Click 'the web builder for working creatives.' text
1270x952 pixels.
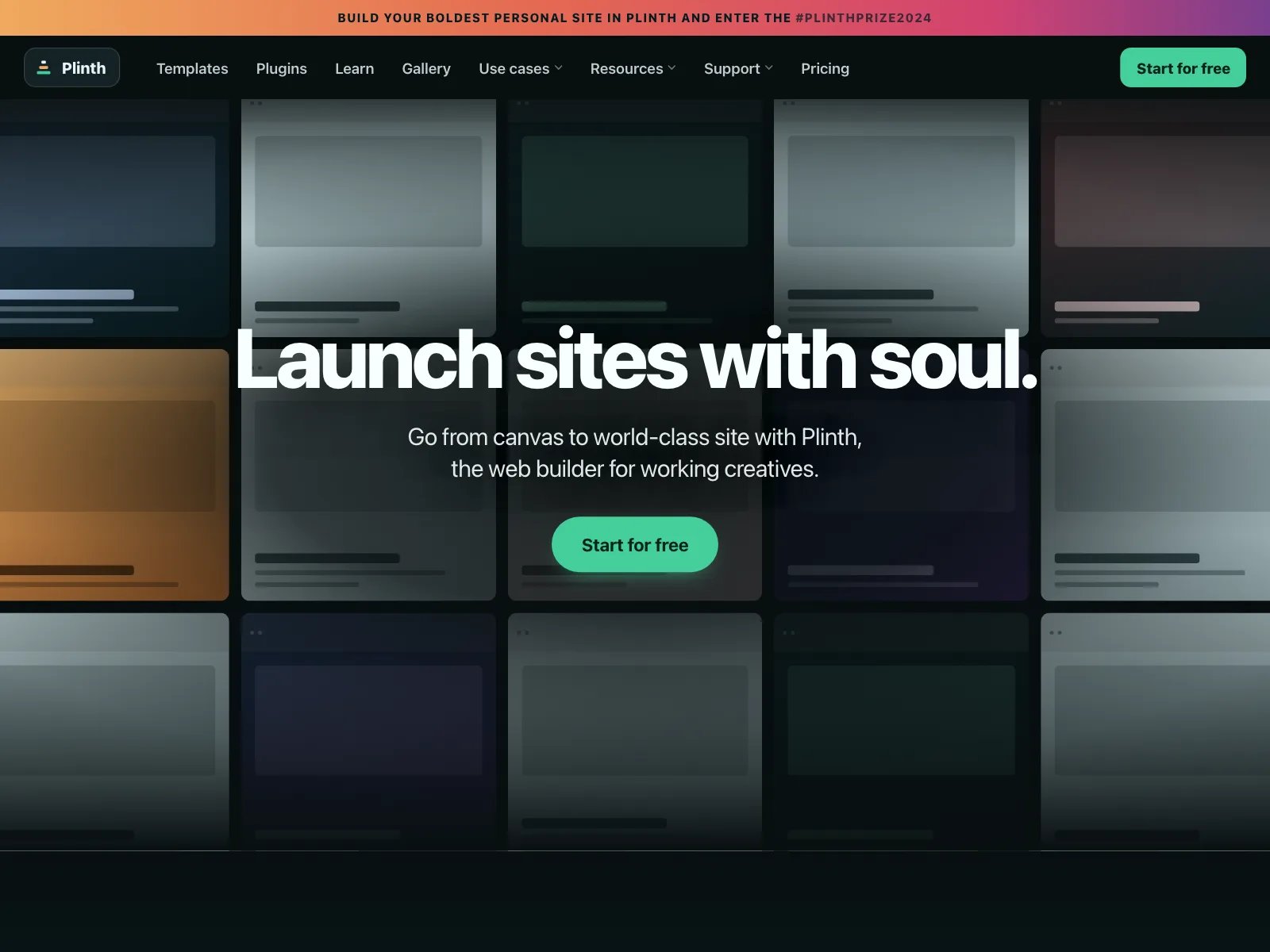pos(635,469)
